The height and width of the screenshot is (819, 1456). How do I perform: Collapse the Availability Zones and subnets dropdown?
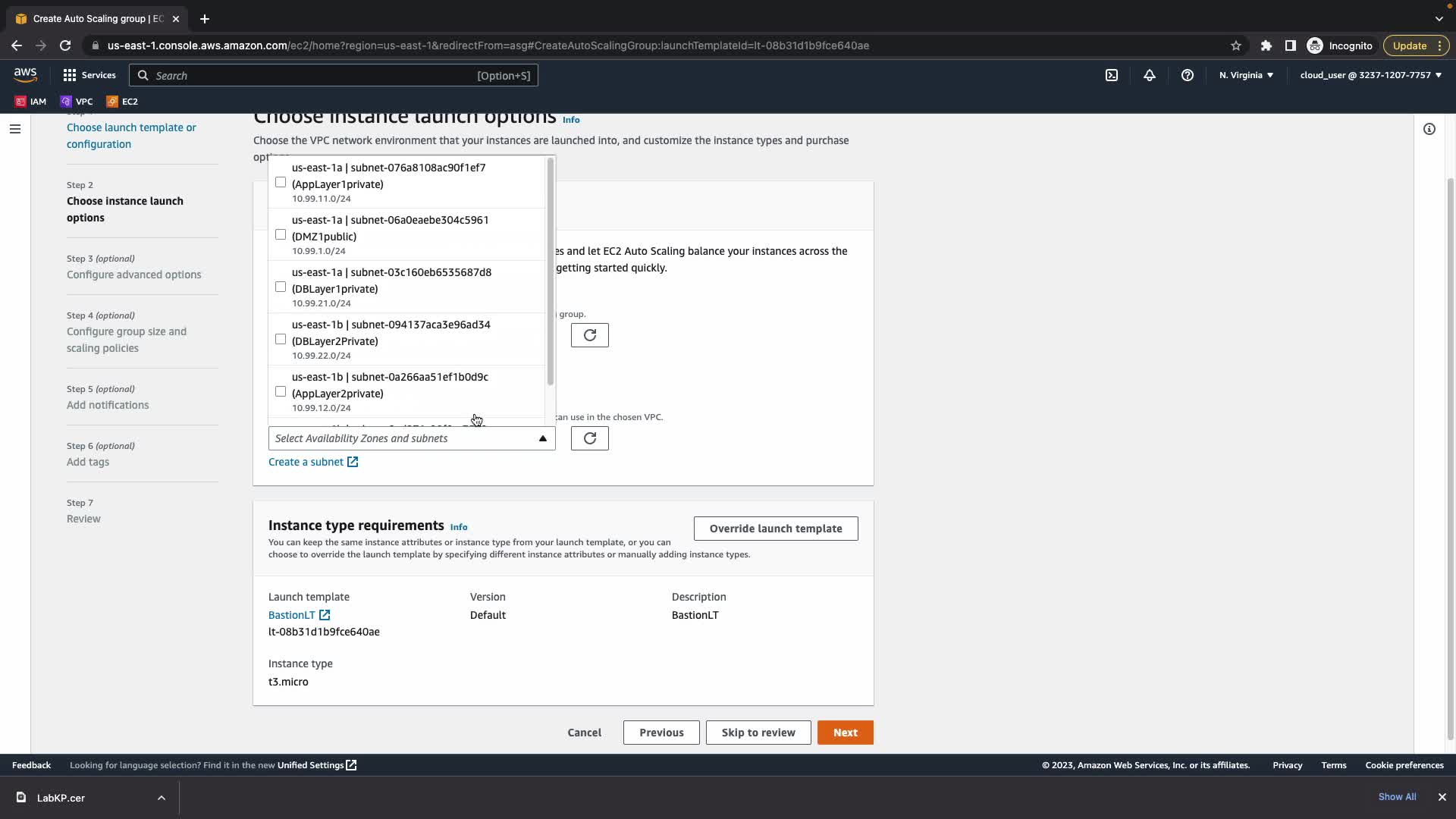[x=542, y=438]
